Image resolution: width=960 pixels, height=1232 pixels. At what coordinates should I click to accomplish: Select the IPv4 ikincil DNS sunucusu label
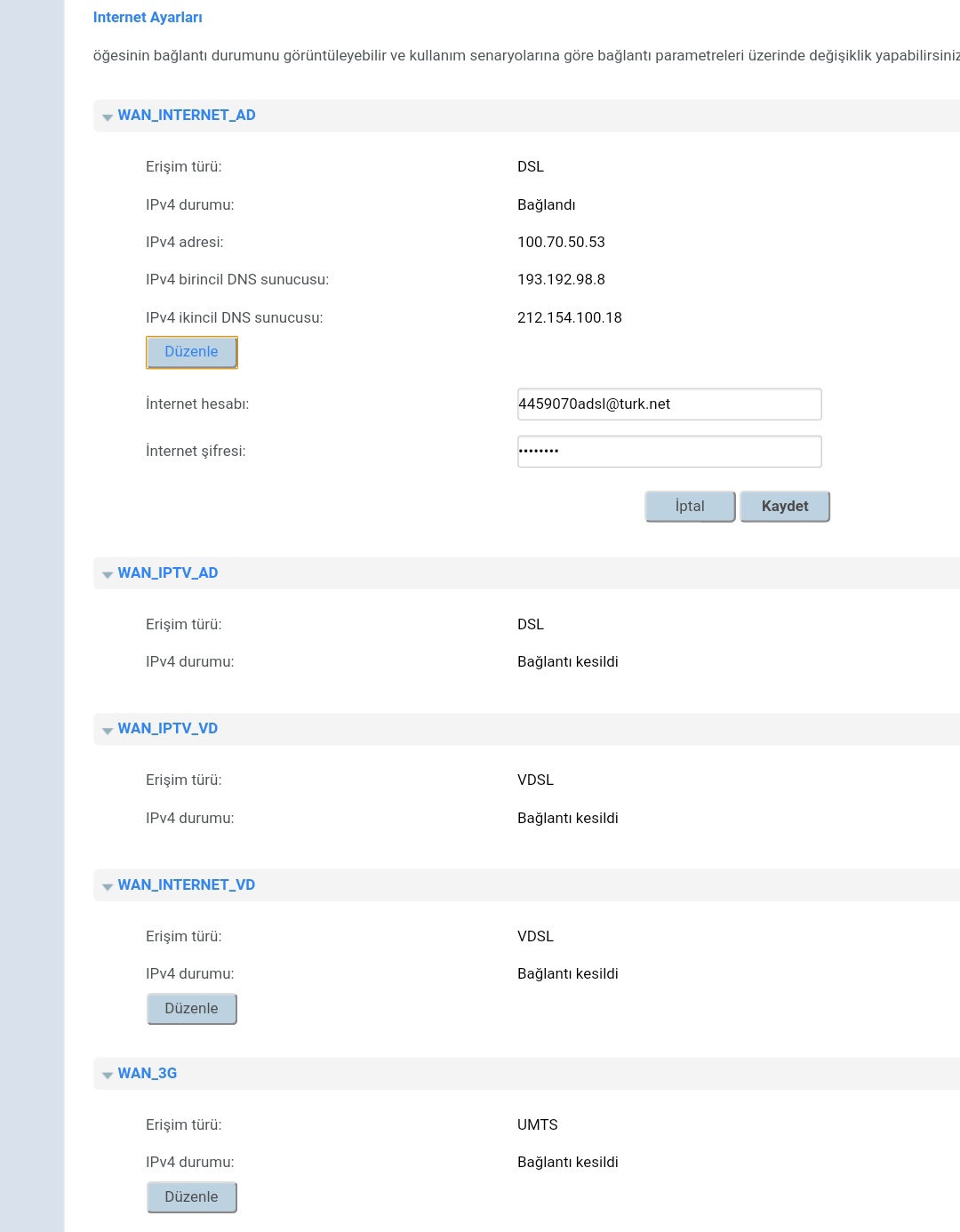point(235,317)
